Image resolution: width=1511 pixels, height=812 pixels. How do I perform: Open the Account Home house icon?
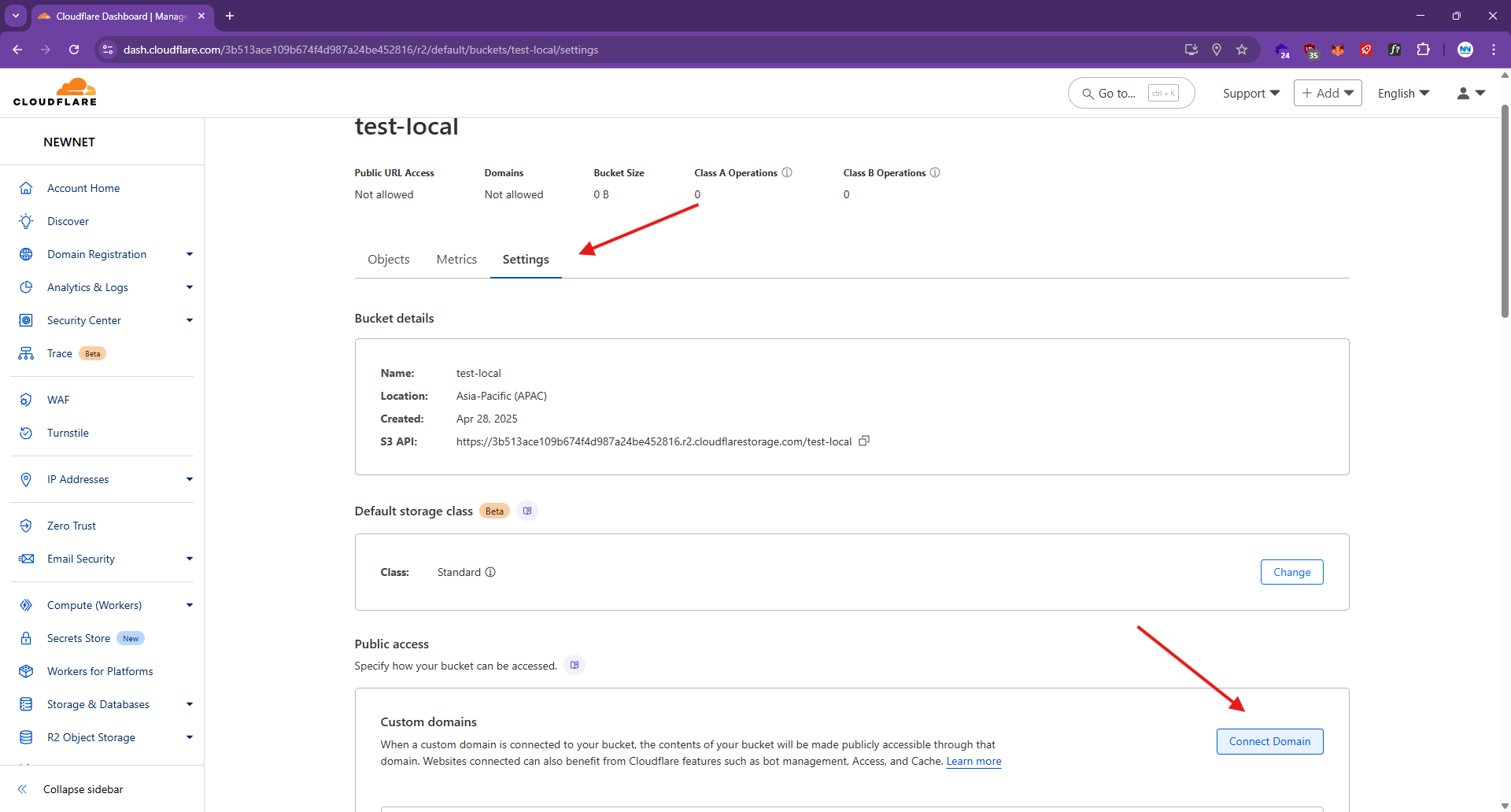coord(26,188)
